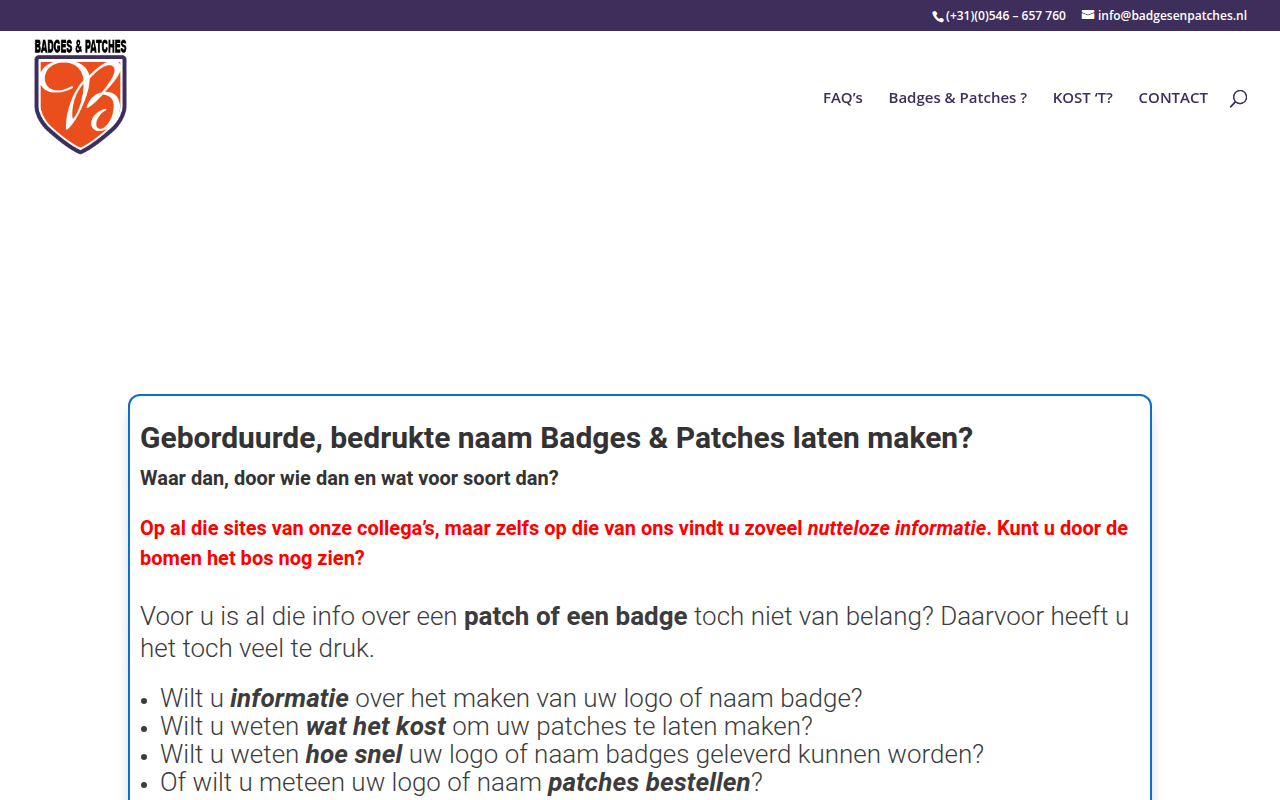Open the Badges & Patches ? menu
The width and height of the screenshot is (1280, 800).
pos(958,97)
